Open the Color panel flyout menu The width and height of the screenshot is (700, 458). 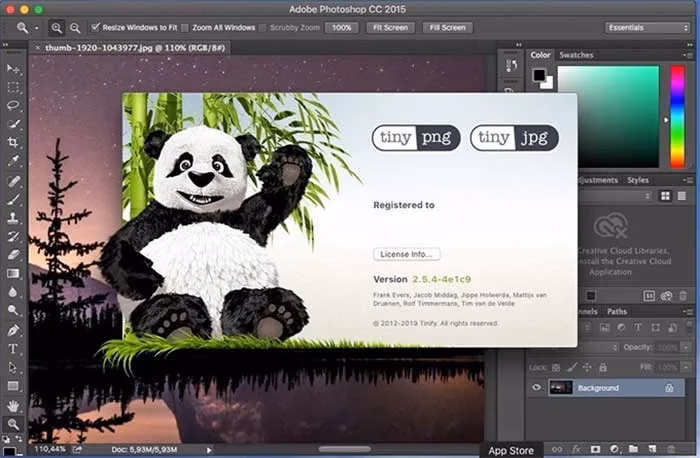pos(688,55)
